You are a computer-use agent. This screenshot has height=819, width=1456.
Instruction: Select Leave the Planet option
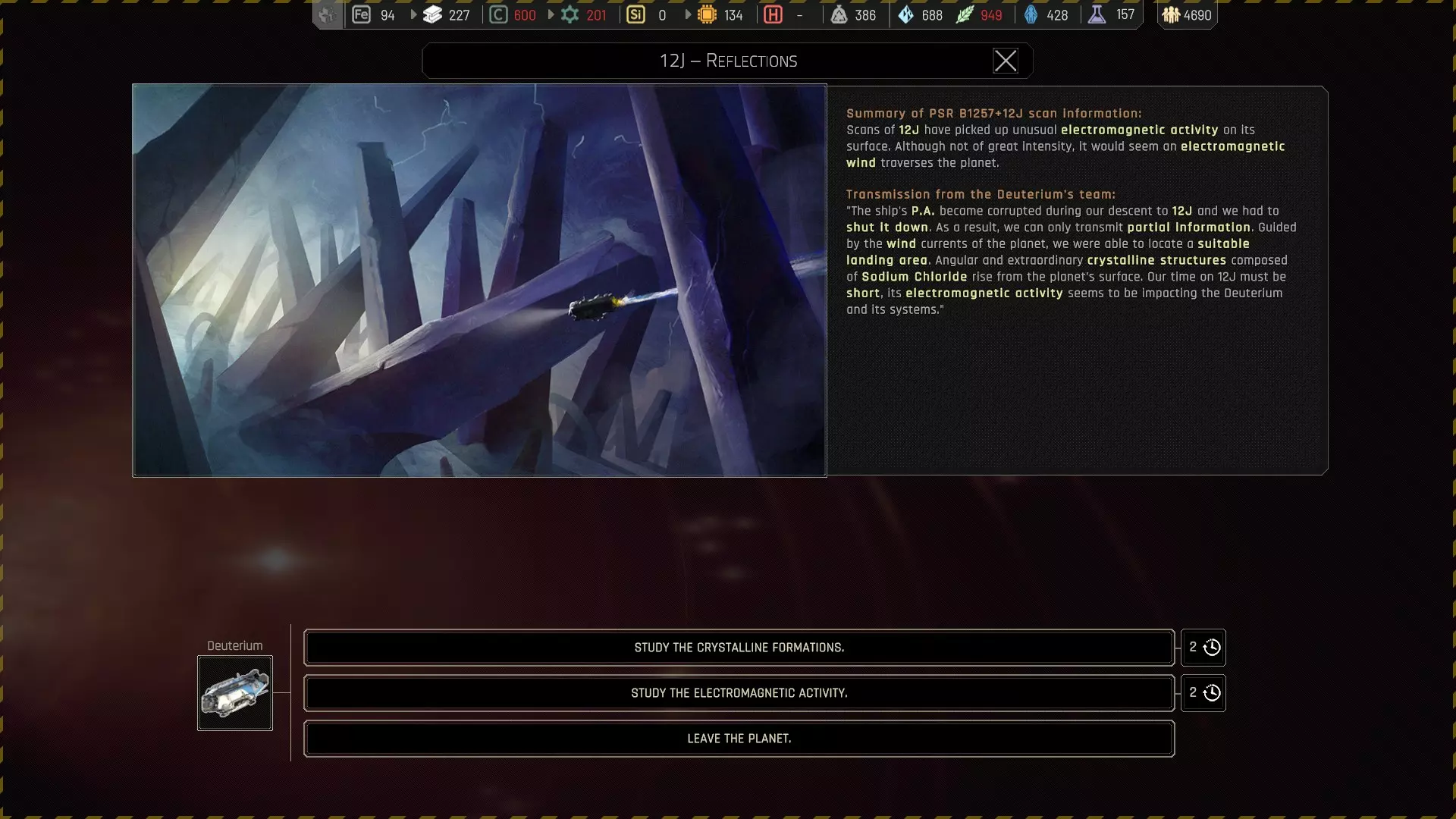pos(739,739)
